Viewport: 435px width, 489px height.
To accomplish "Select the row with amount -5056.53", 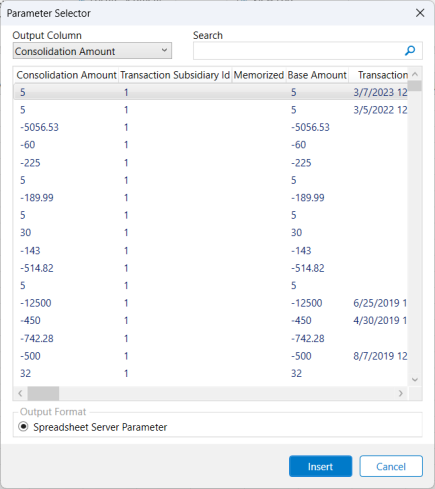I will (x=211, y=127).
